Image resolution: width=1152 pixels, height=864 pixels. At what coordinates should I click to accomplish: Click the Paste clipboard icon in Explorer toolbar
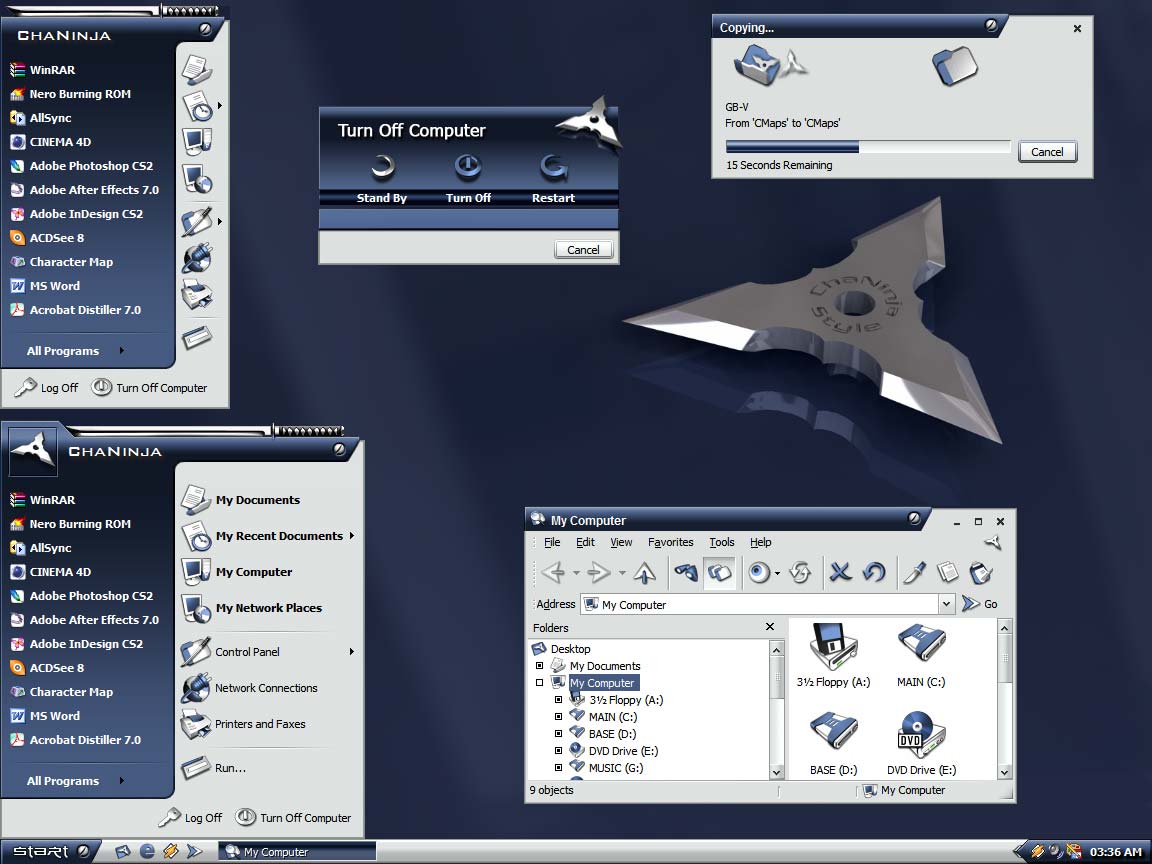click(x=981, y=572)
